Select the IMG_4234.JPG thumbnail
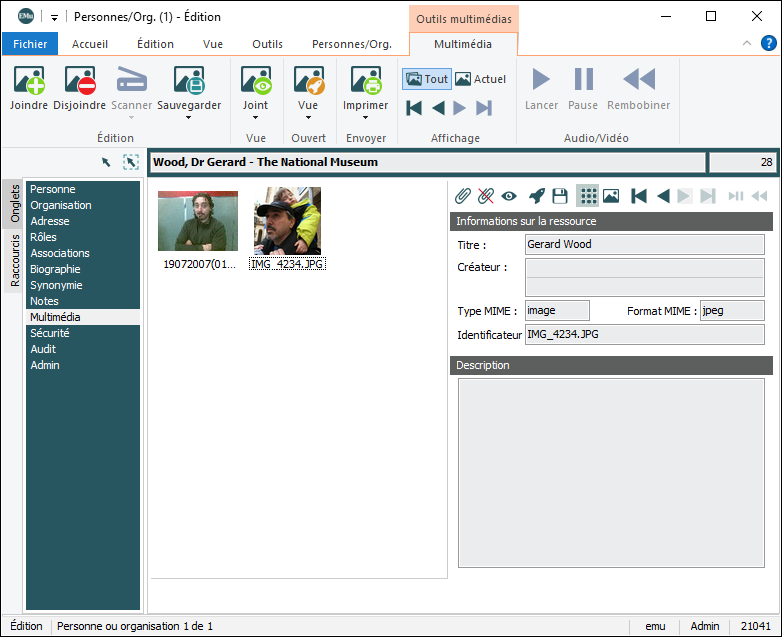Screen dimensions: 782x637 point(287,220)
